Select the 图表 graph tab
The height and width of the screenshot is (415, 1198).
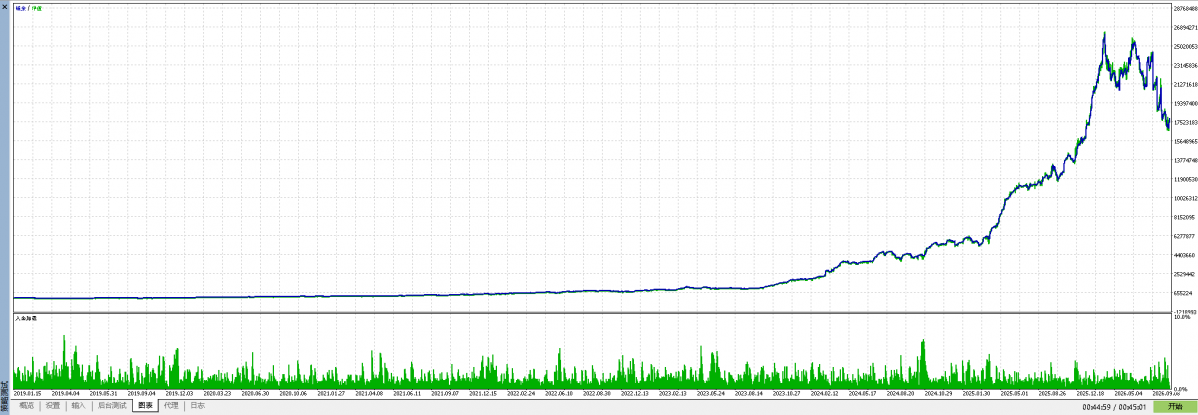coord(145,406)
